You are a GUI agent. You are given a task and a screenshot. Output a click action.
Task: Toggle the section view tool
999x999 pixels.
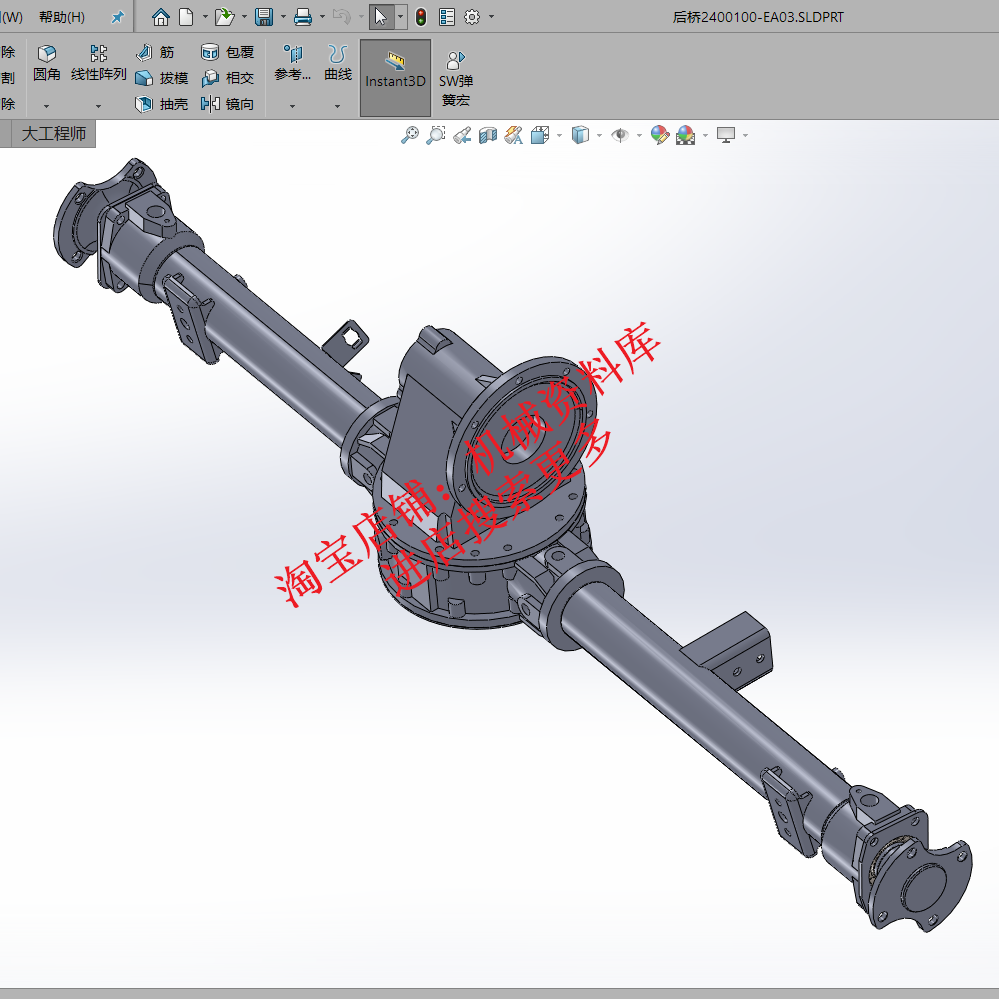(486, 134)
